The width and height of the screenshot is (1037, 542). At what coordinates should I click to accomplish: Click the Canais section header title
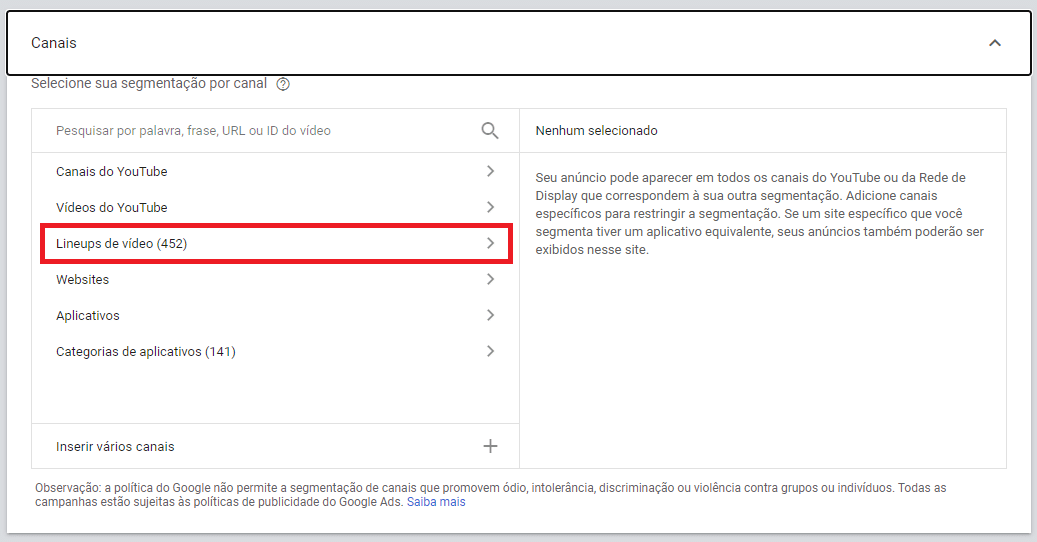pos(54,43)
